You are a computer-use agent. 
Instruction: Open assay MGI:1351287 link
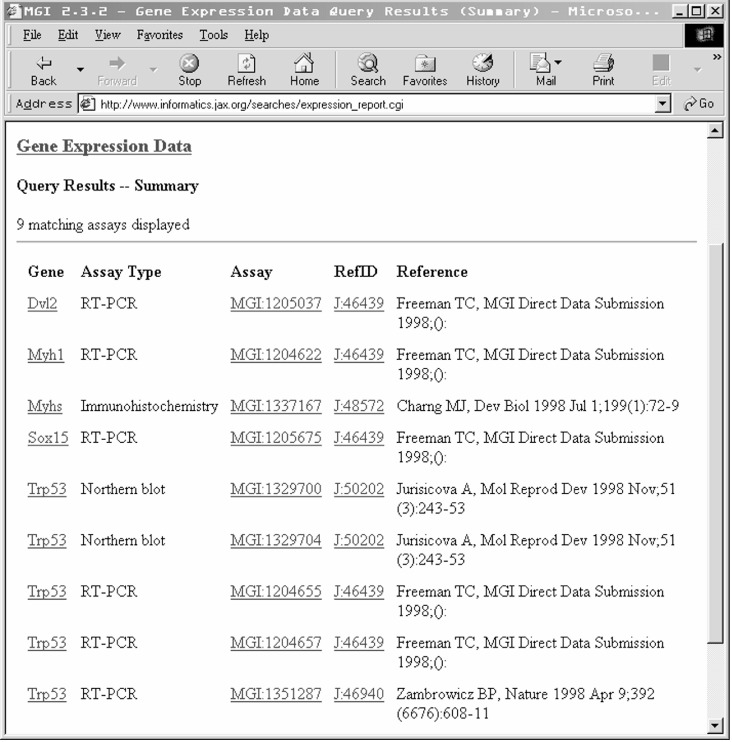(276, 694)
